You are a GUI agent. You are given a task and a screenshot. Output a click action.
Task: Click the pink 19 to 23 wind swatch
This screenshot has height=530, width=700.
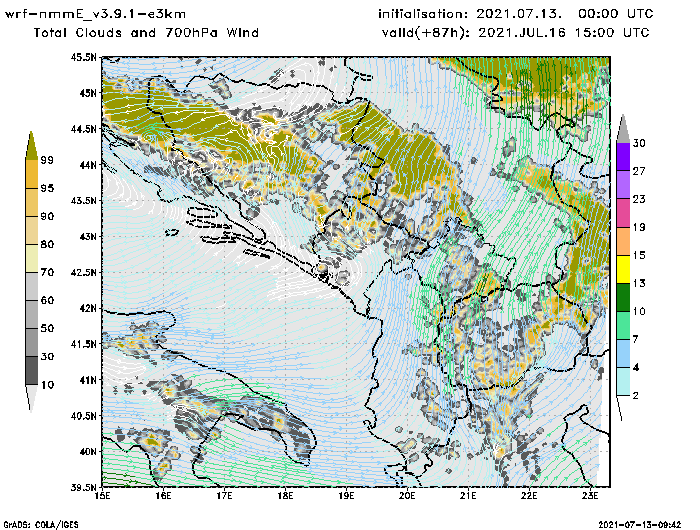pyautogui.click(x=623, y=213)
